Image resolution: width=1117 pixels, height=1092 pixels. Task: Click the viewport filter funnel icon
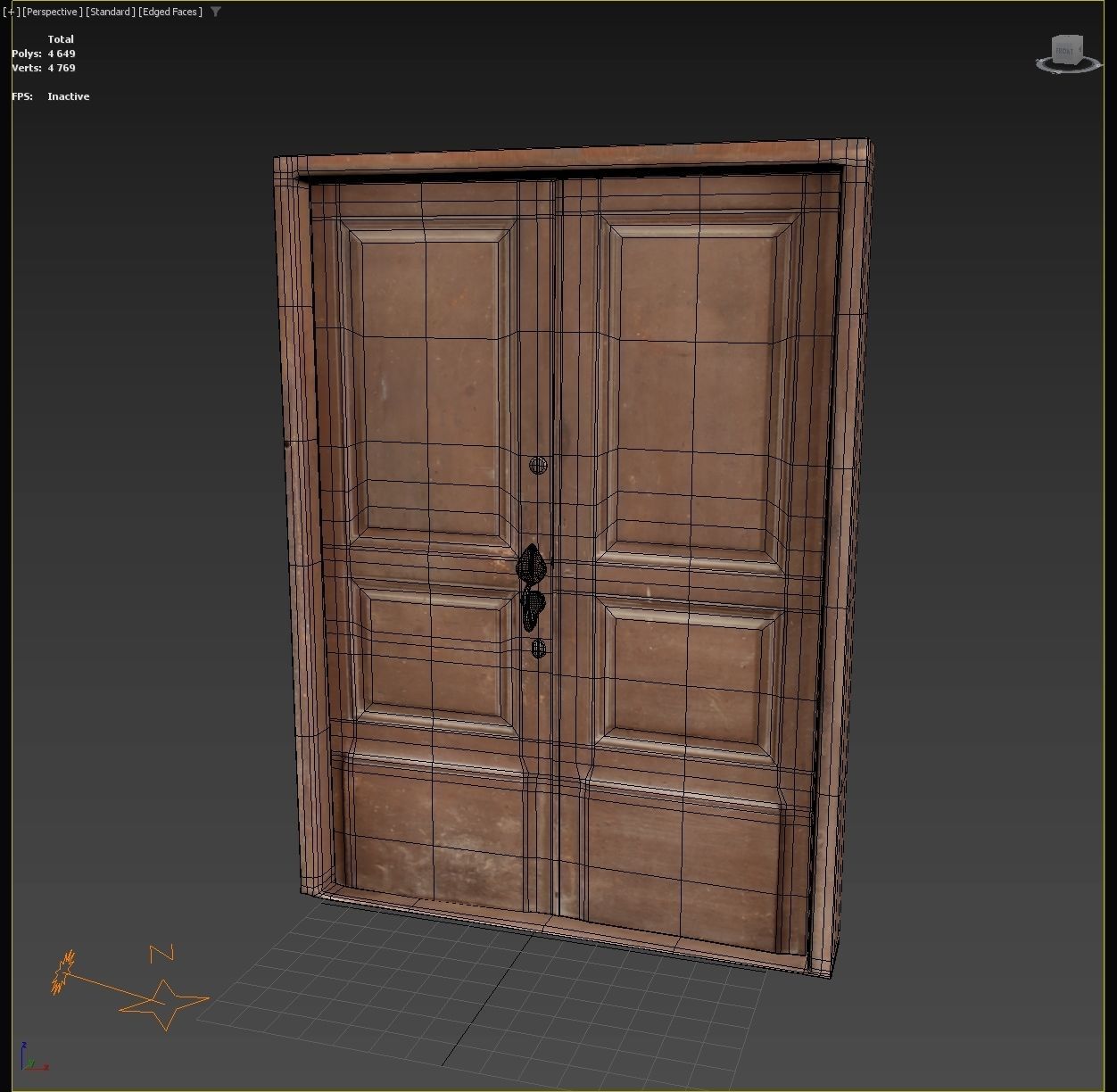(x=216, y=12)
